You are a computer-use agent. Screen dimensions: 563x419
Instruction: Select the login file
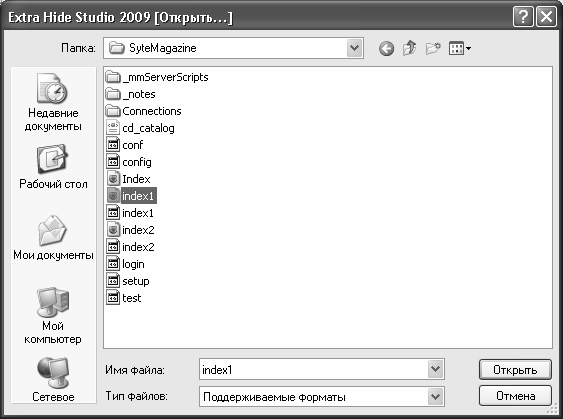point(126,264)
